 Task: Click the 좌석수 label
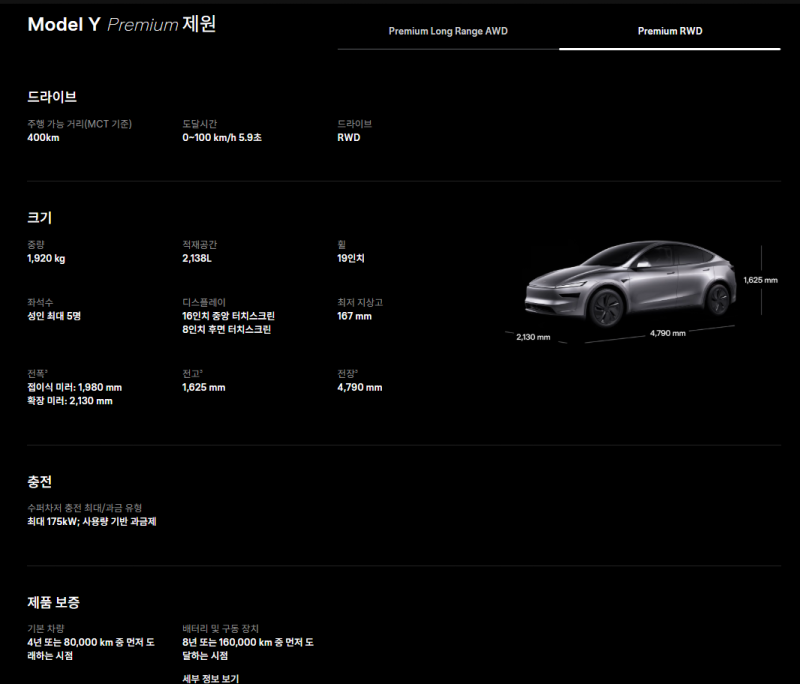coord(40,302)
